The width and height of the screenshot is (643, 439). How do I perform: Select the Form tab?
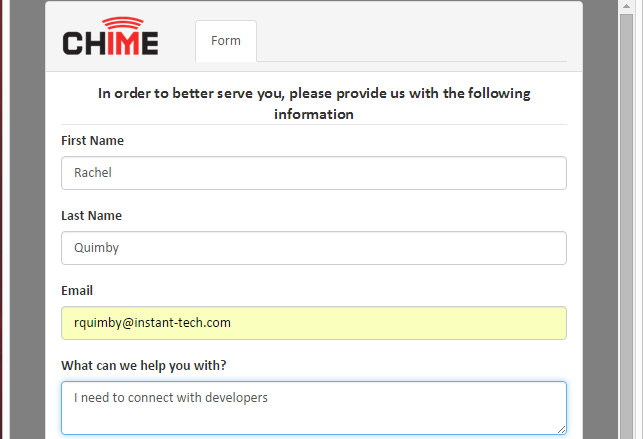coord(226,41)
